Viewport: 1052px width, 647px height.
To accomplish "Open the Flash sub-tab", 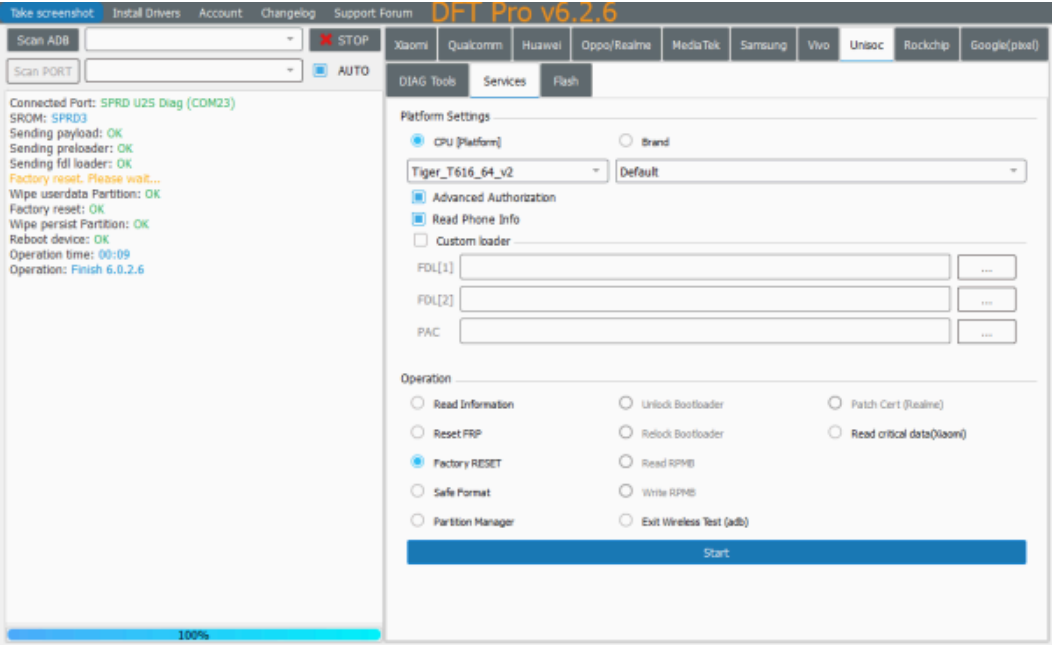I will pos(566,81).
